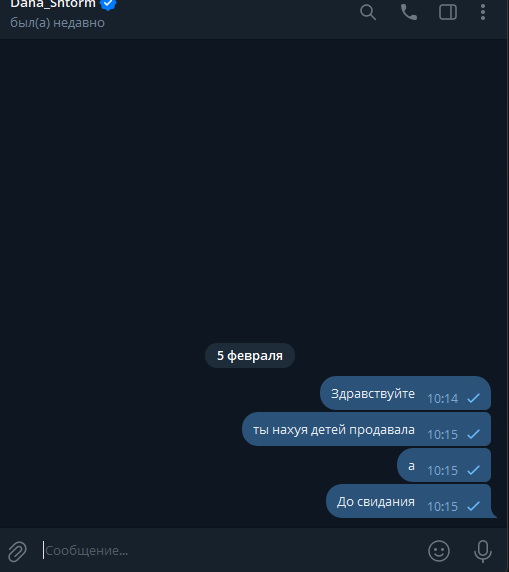
Task: Click the blue verified badge next to name
Action: (108, 4)
